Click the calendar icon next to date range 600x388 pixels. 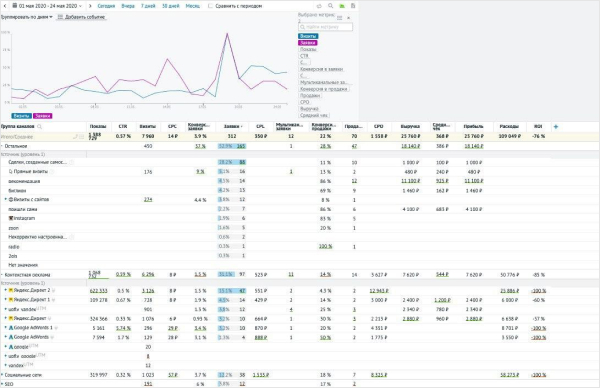15,6
